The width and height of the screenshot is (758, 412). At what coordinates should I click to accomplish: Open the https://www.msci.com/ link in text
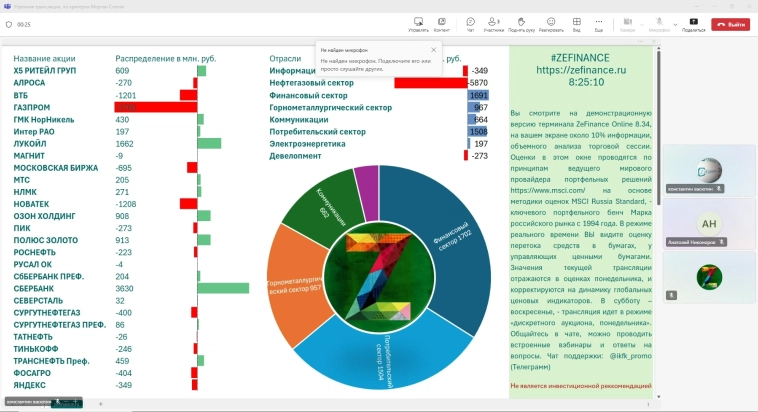tap(547, 191)
